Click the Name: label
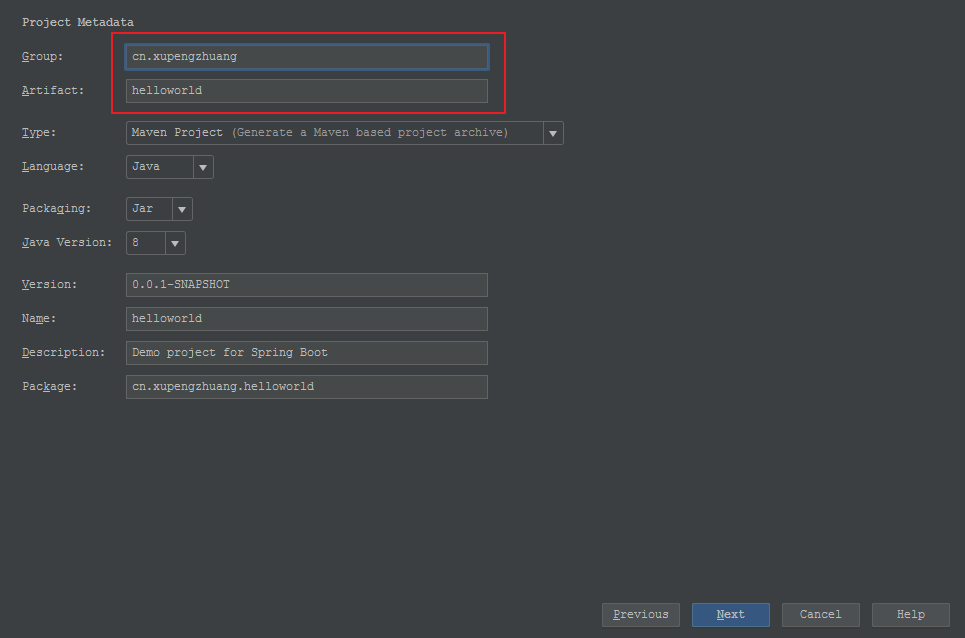 39,319
